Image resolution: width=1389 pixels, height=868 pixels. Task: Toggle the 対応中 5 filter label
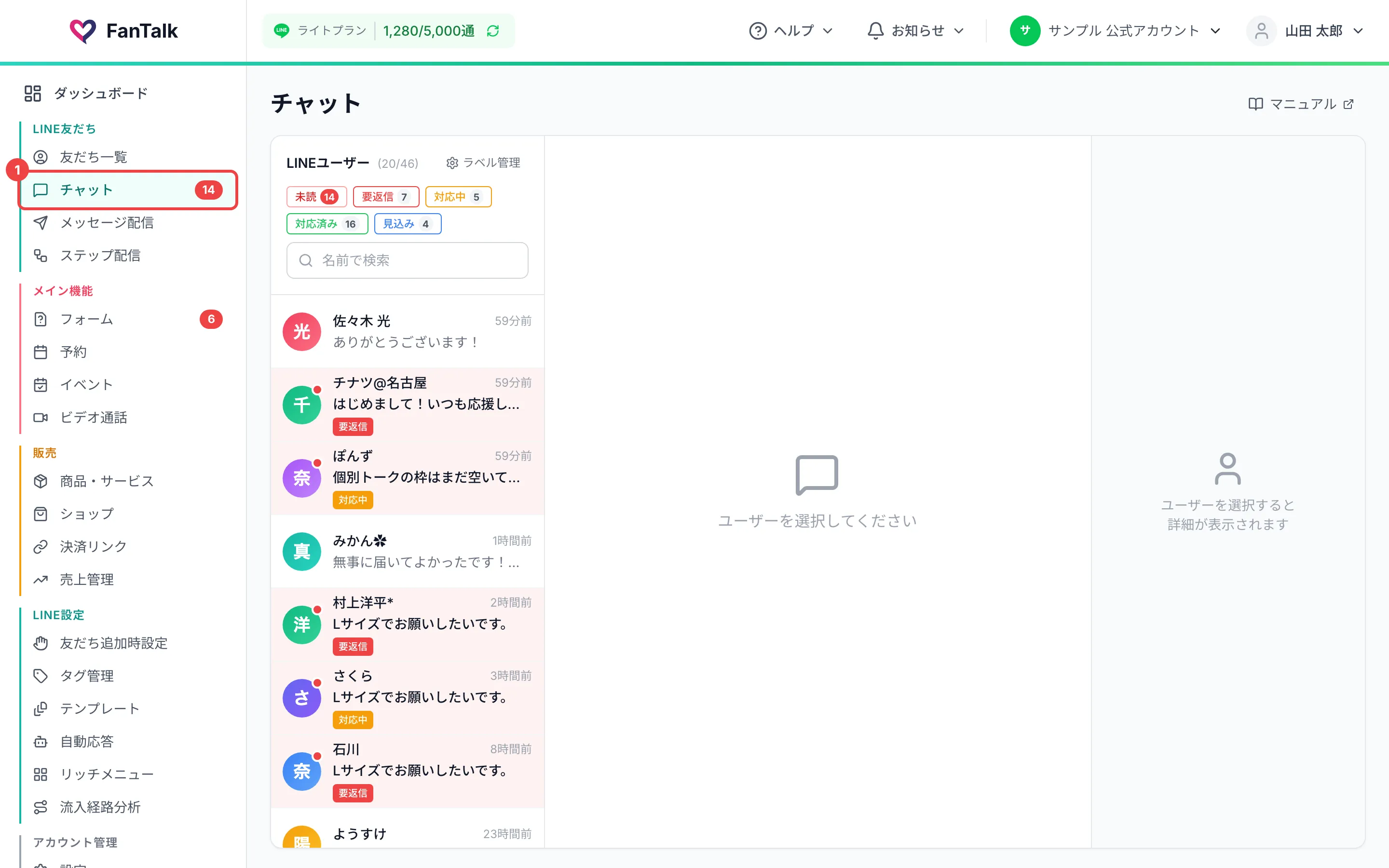click(x=458, y=197)
